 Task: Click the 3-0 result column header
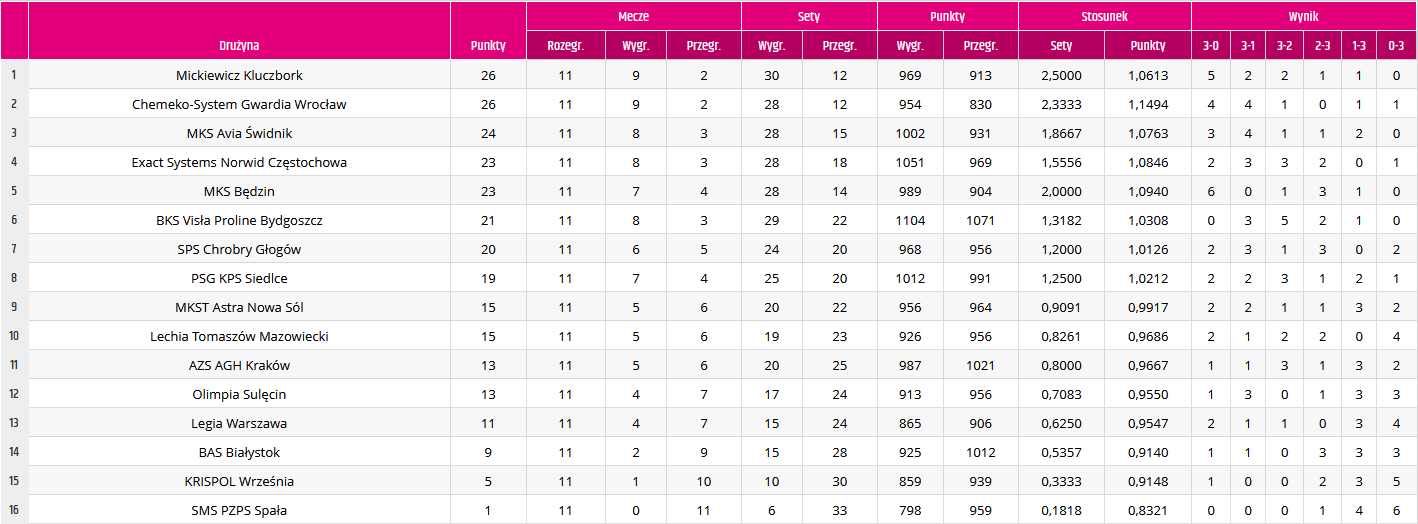click(x=1211, y=45)
